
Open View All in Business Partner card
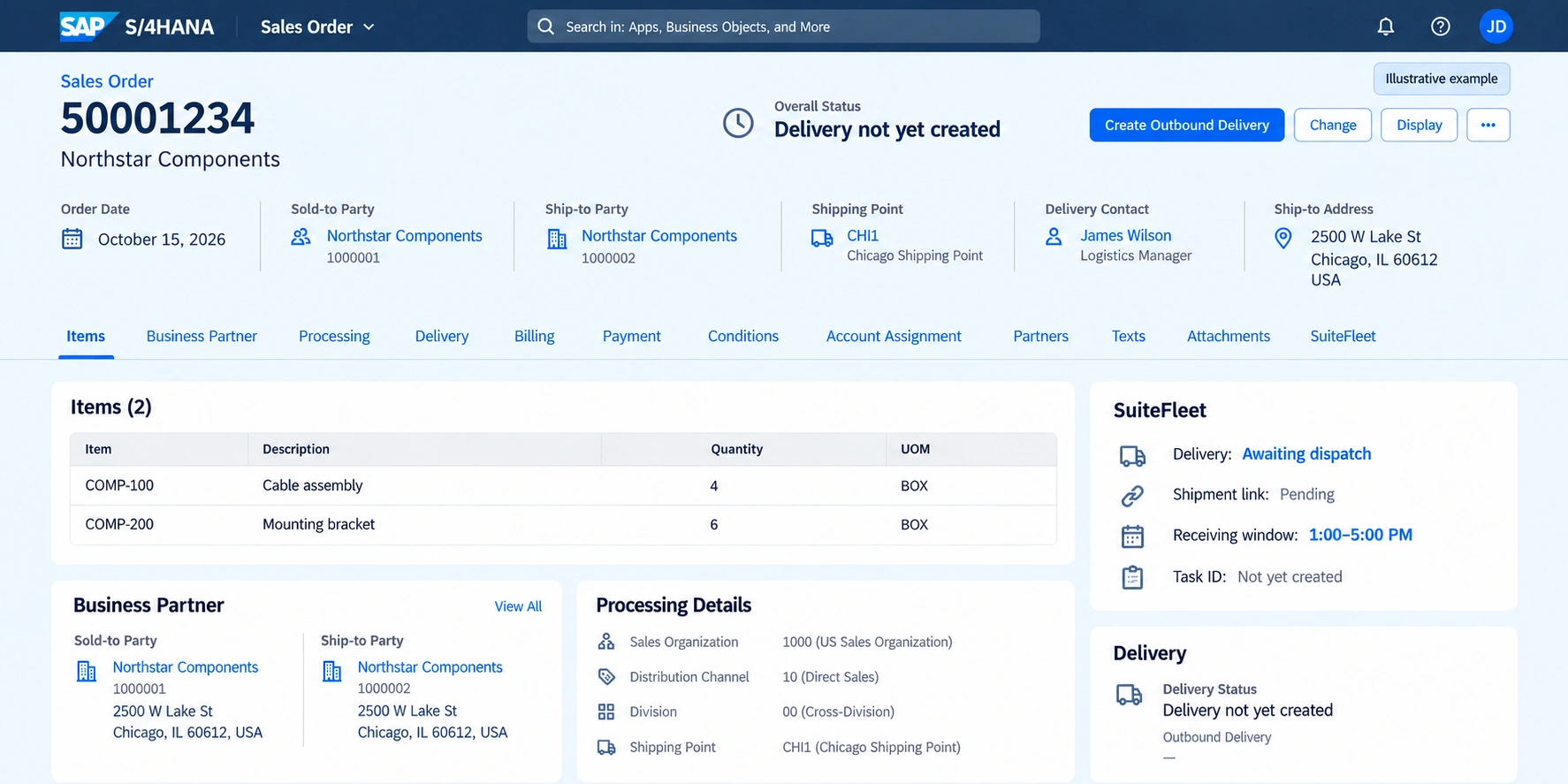(x=518, y=606)
